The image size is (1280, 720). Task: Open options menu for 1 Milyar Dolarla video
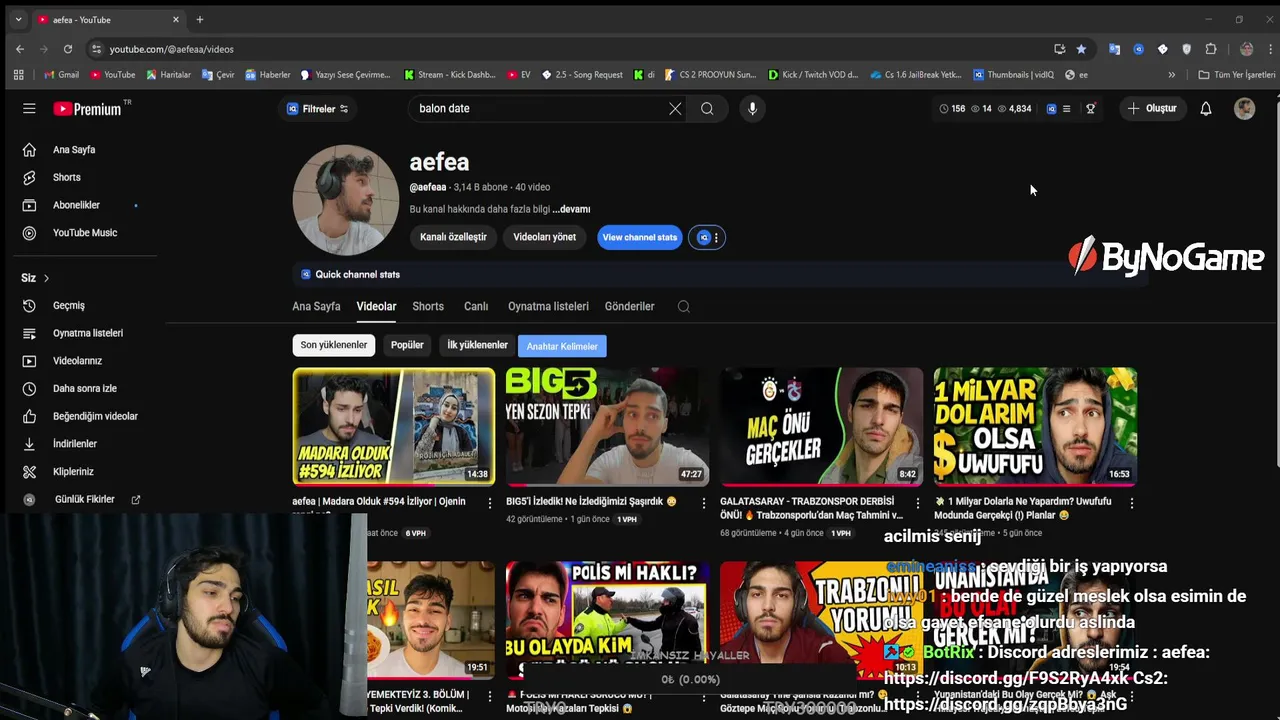tap(1131, 503)
